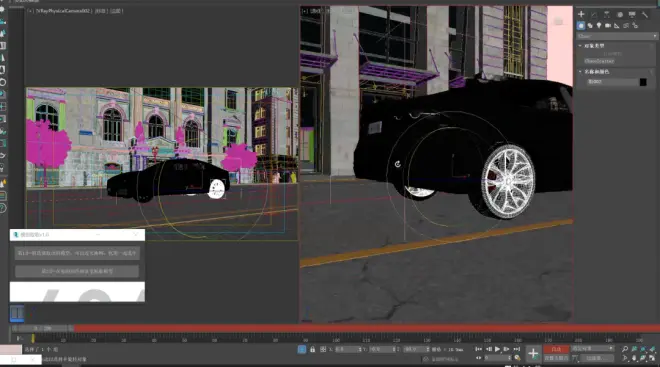Click the object name field
Image resolution: width=660 pixels, height=367 pixels.
point(612,82)
